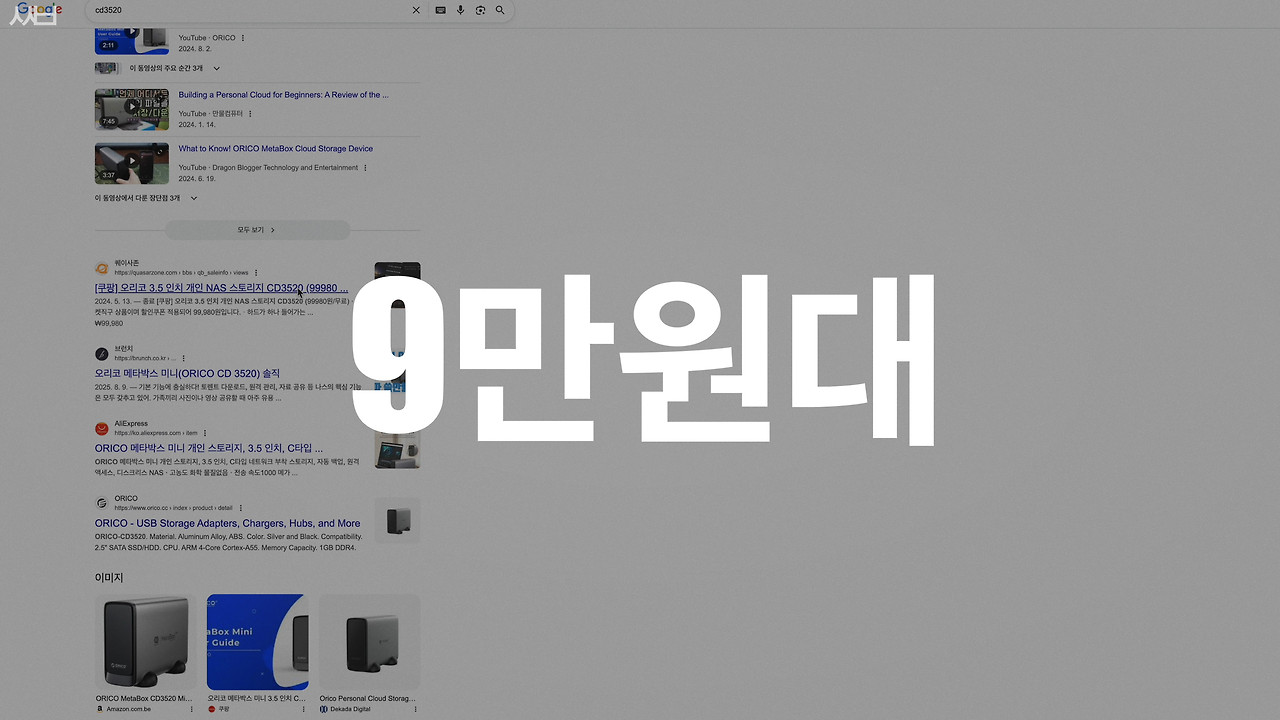Click the search magnifier icon
The image size is (1280, 720).
click(500, 10)
